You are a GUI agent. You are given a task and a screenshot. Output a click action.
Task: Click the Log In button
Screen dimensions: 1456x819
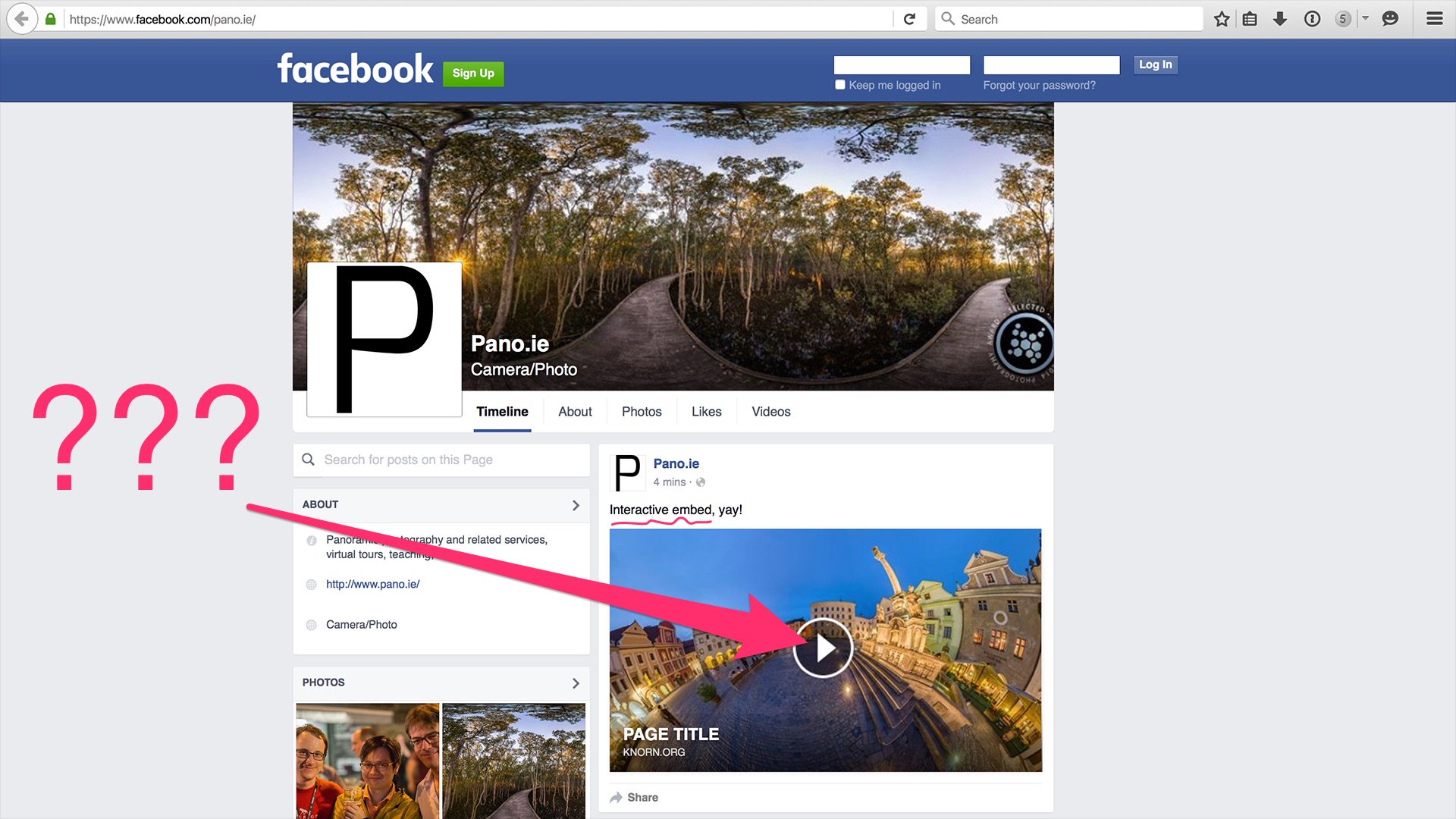(1155, 64)
